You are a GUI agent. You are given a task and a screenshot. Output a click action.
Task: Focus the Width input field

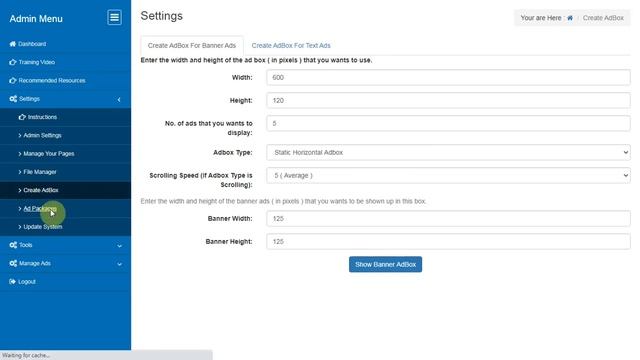[448, 78]
